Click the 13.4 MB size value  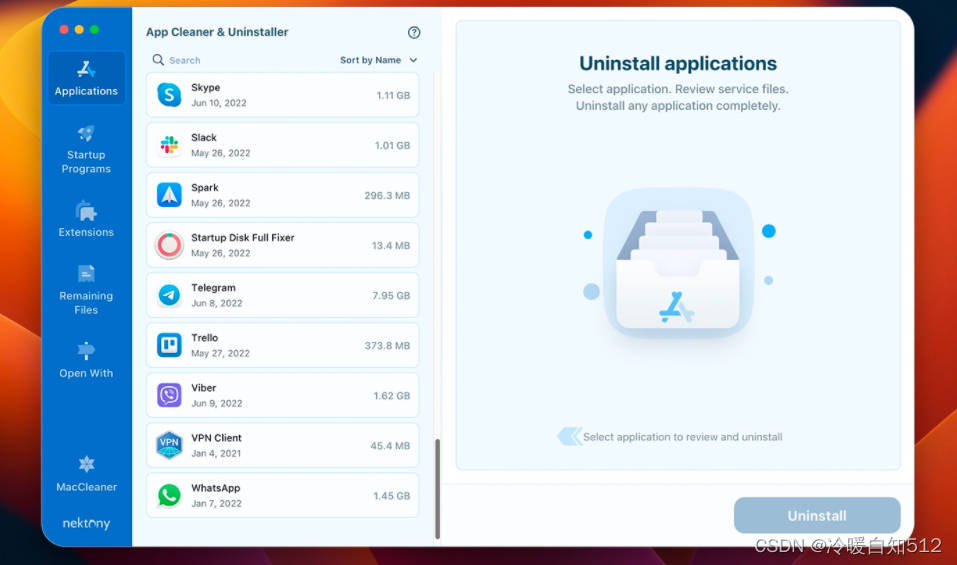[x=391, y=245]
